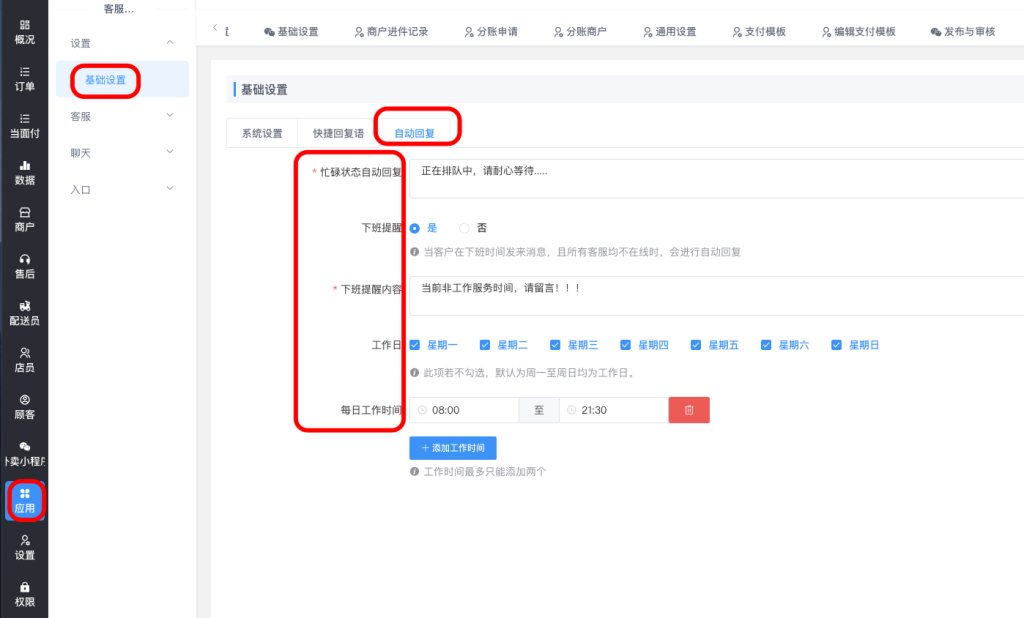Image resolution: width=1024 pixels, height=618 pixels.
Task: Open 概况 overview in the sidebar
Action: click(x=24, y=31)
